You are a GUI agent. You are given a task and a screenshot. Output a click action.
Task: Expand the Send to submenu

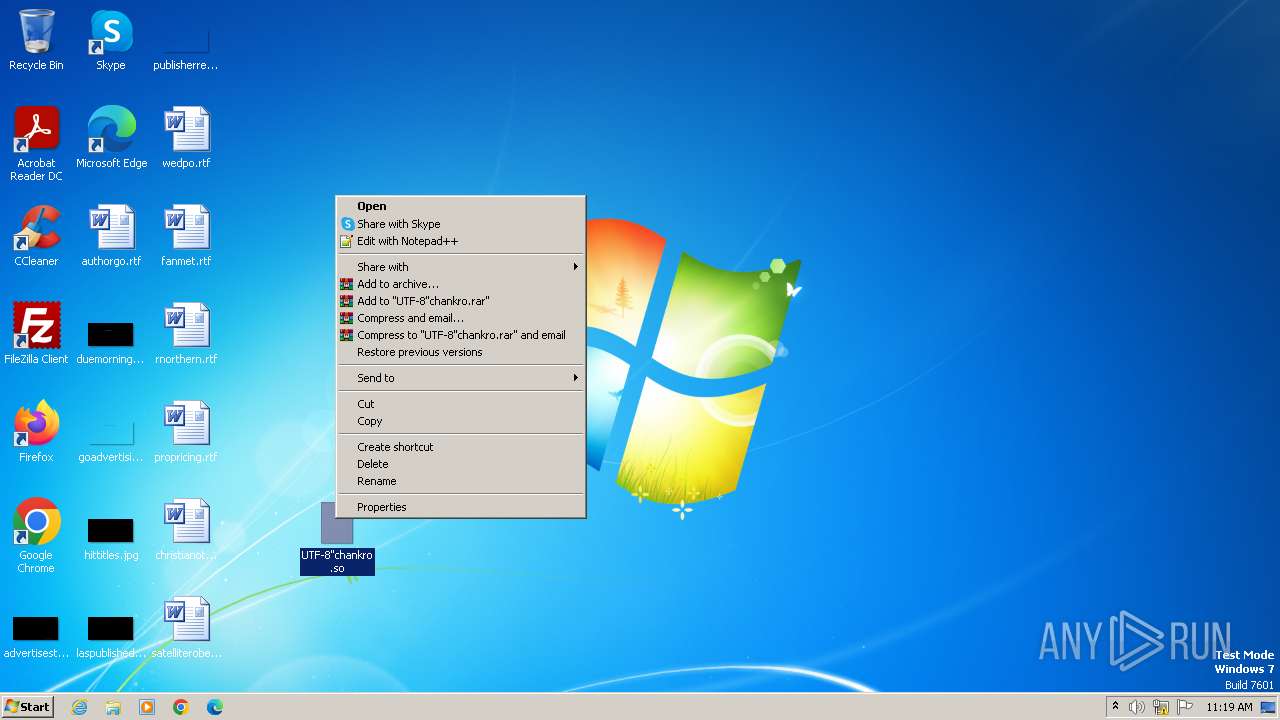[460, 378]
